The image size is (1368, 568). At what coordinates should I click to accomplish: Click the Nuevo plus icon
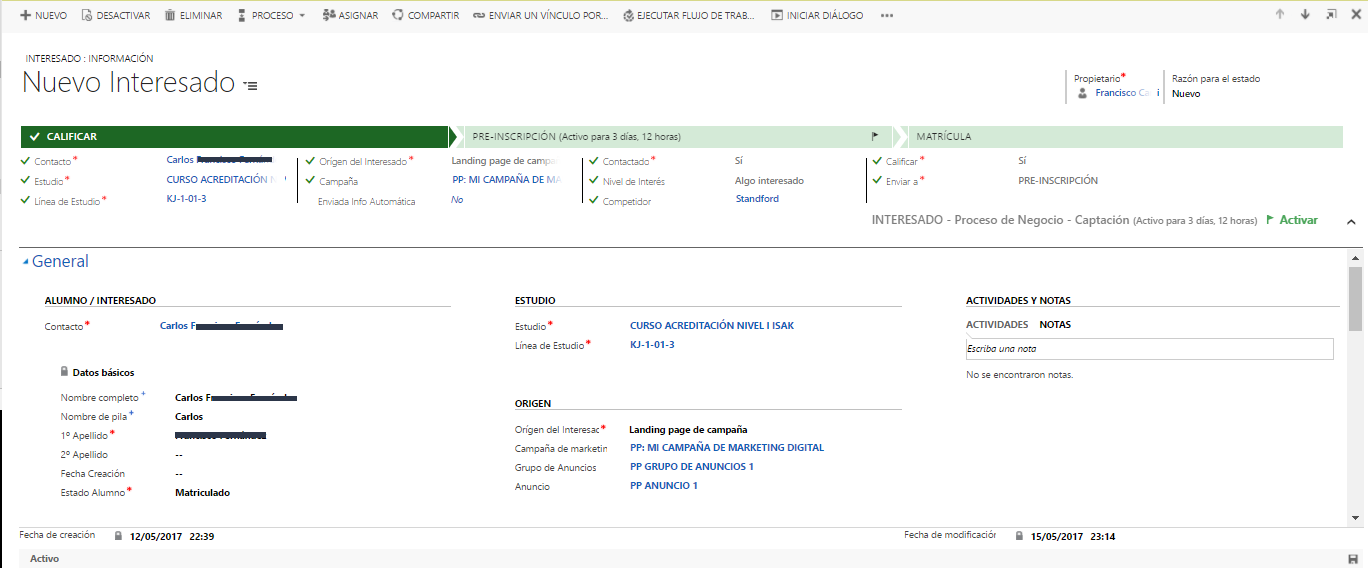[25, 16]
